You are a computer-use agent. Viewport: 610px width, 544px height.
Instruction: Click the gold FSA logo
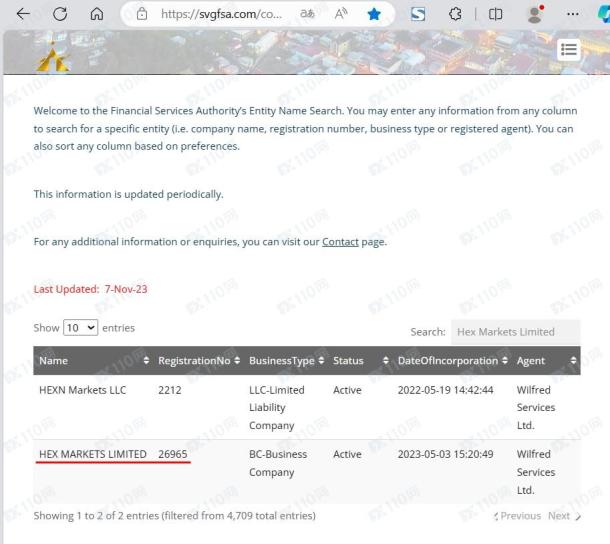(x=53, y=56)
